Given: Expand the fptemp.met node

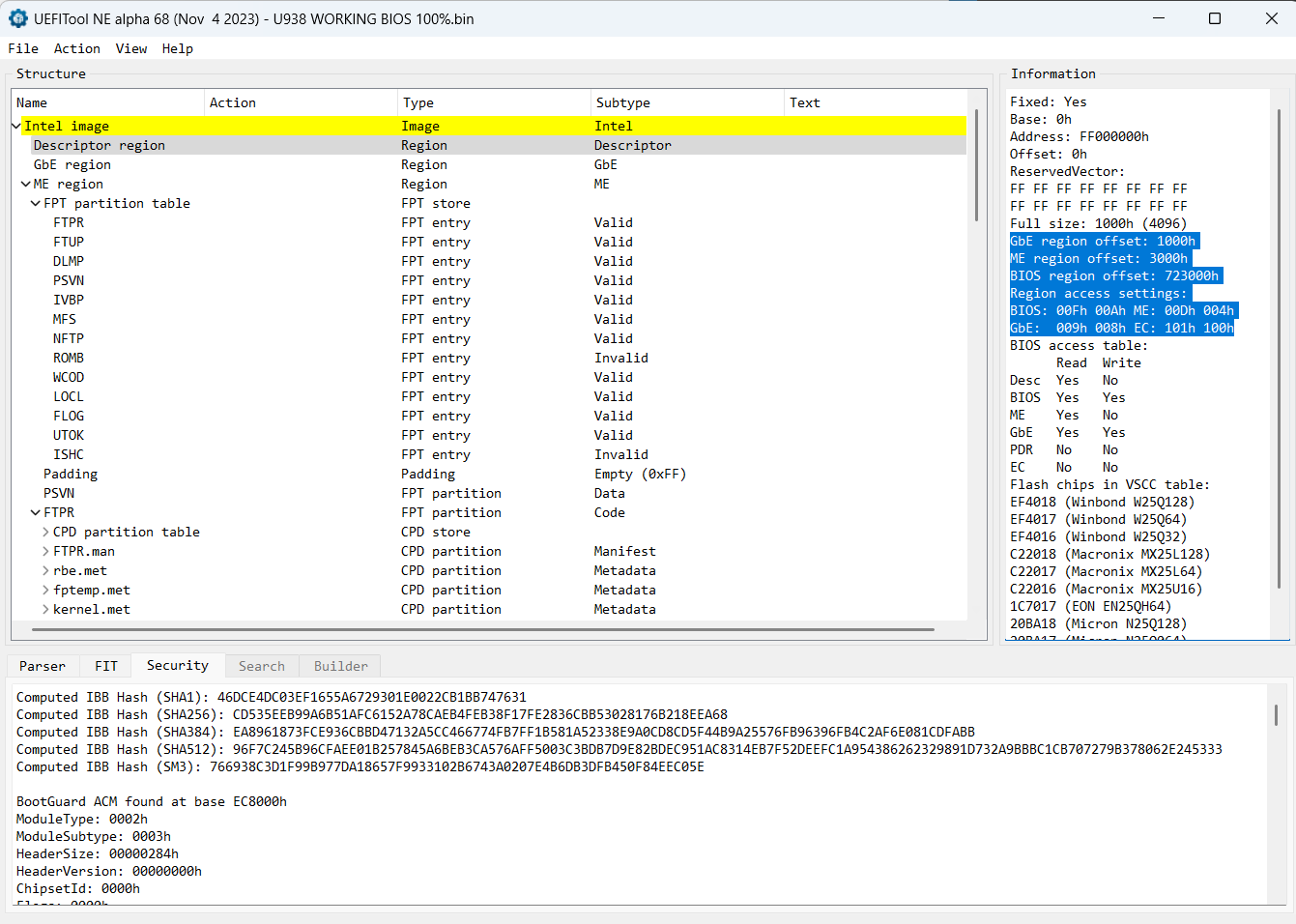Looking at the screenshot, I should 45,590.
